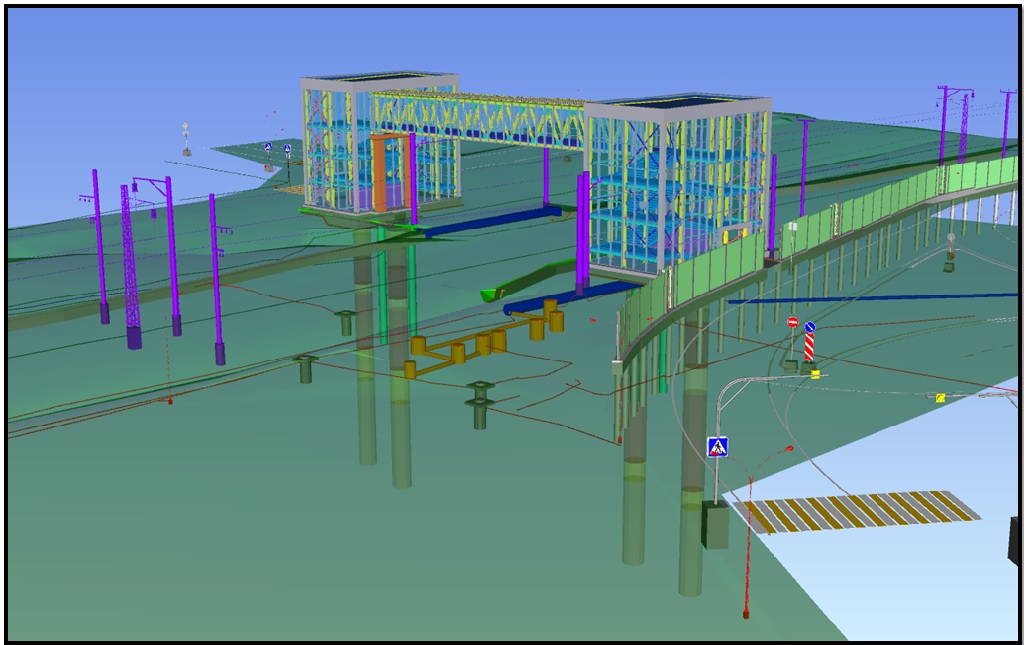The width and height of the screenshot is (1024, 645).
Task: Select the pair of blue round signs far left
Action: (277, 149)
